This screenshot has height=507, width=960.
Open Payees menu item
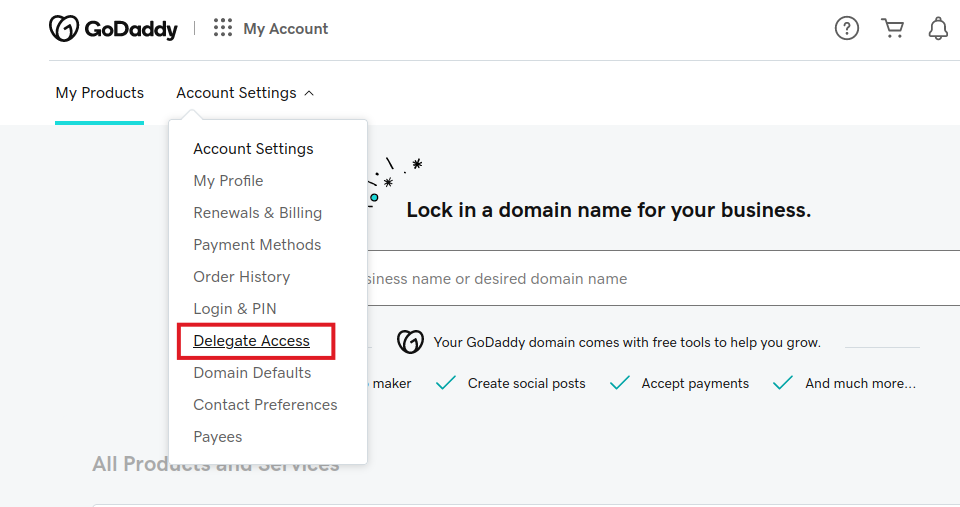[x=218, y=437]
